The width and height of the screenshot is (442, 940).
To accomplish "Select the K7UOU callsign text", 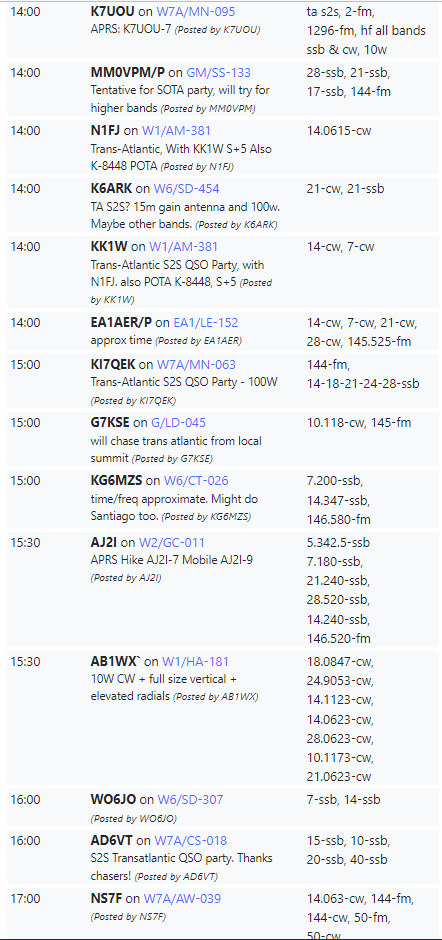I will pyautogui.click(x=113, y=11).
